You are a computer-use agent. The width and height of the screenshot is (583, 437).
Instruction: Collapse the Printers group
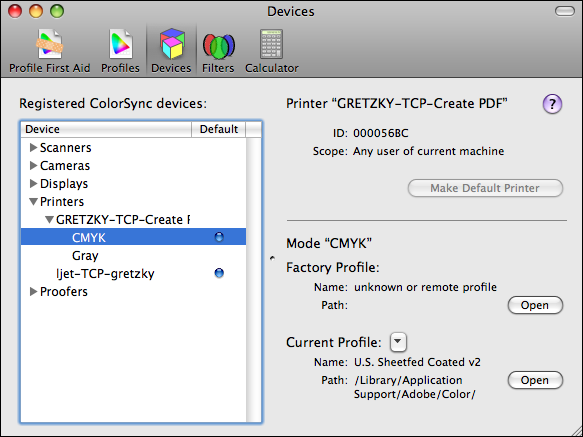pyautogui.click(x=33, y=202)
